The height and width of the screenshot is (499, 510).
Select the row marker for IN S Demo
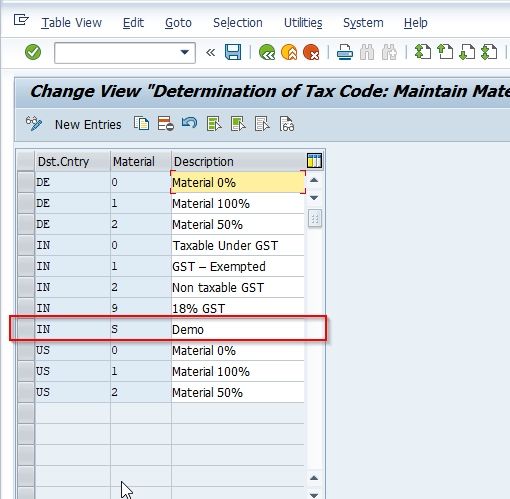click(26, 329)
